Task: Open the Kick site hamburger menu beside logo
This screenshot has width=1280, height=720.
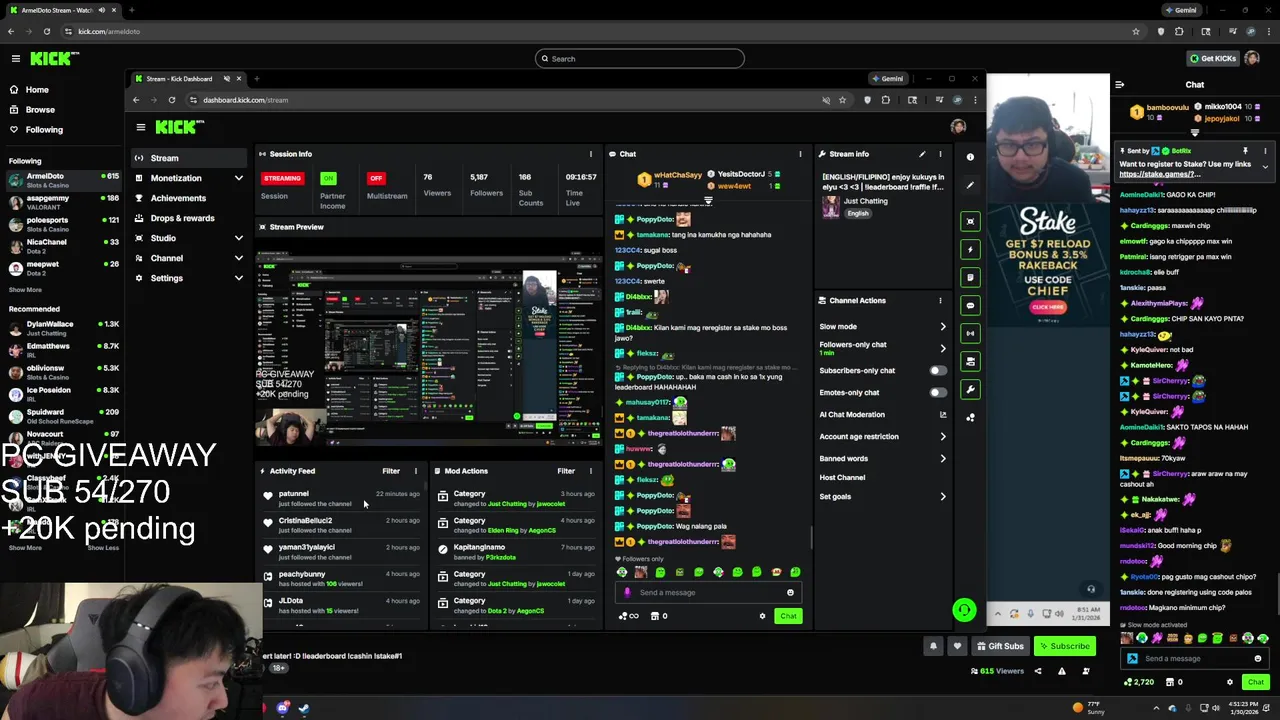Action: (x=15, y=59)
